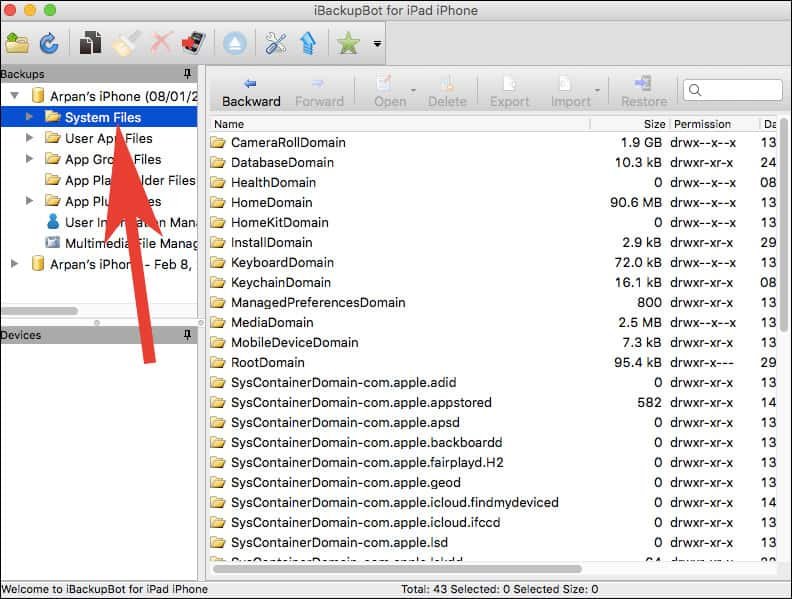Collapse the first Arpan's iPhone backup
This screenshot has width=792, height=599.
[14, 96]
